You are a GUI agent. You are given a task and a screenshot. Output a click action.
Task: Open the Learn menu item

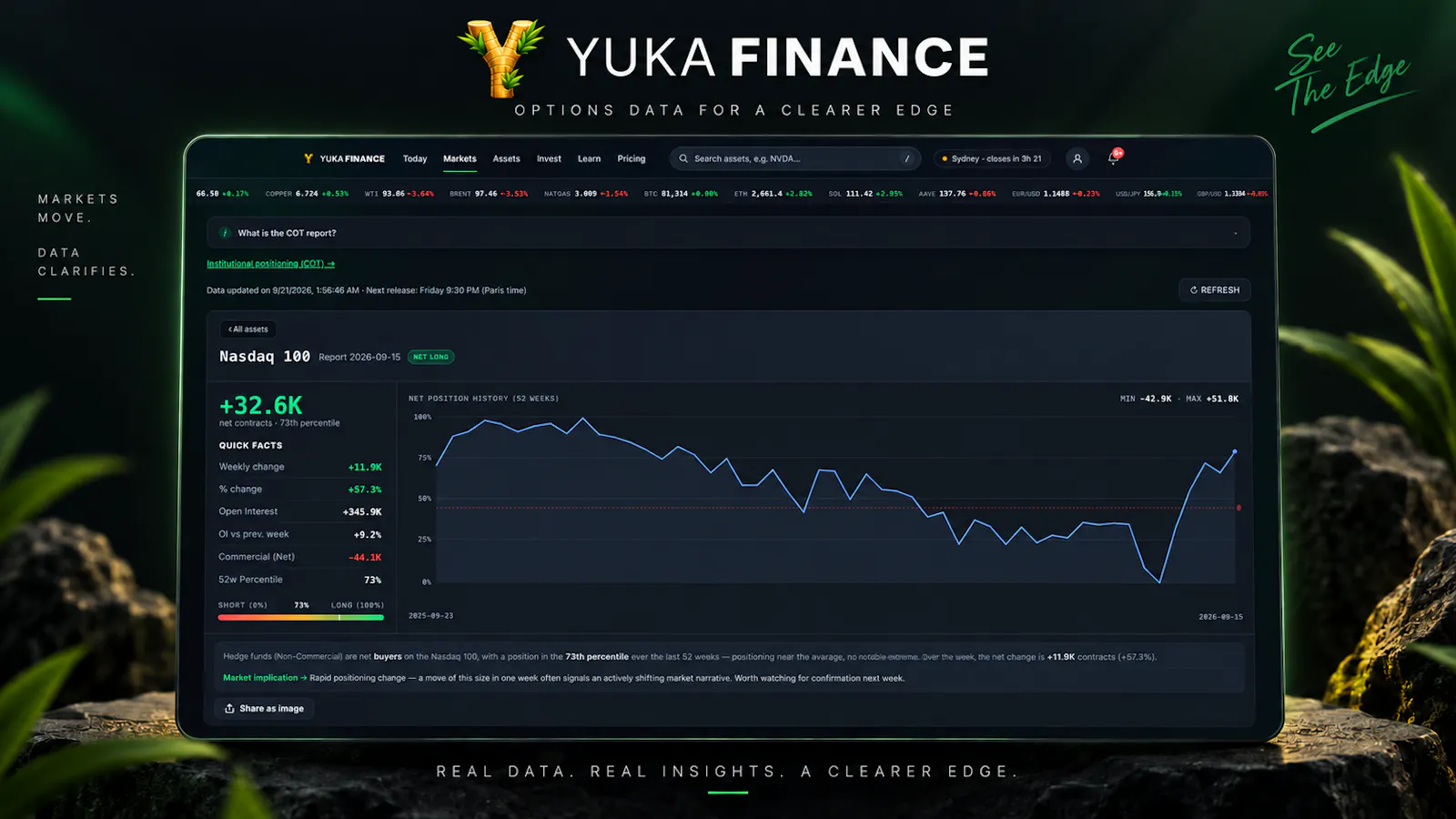point(589,158)
